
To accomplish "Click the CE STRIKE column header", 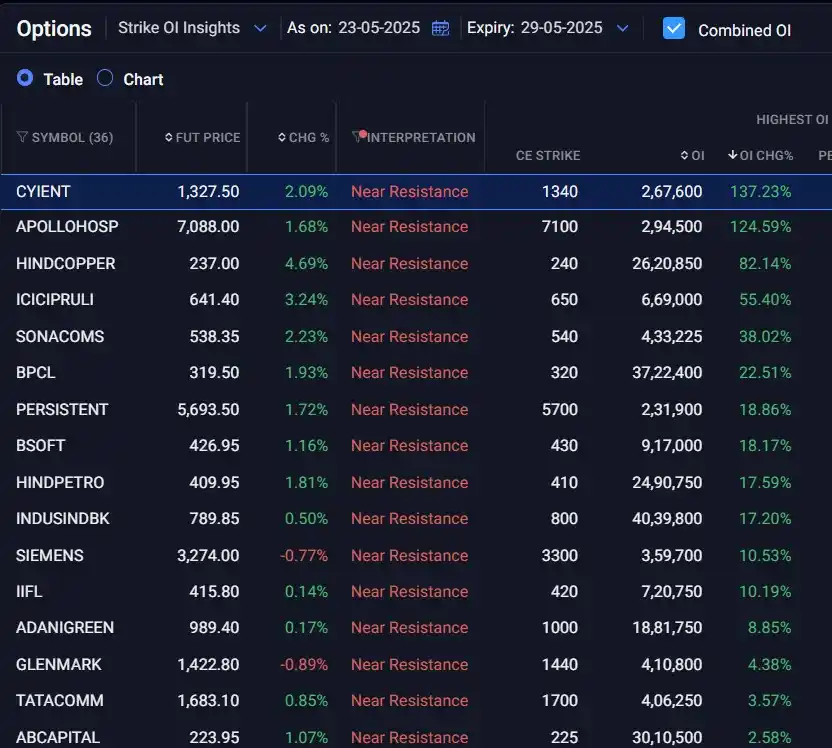I will pyautogui.click(x=548, y=155).
